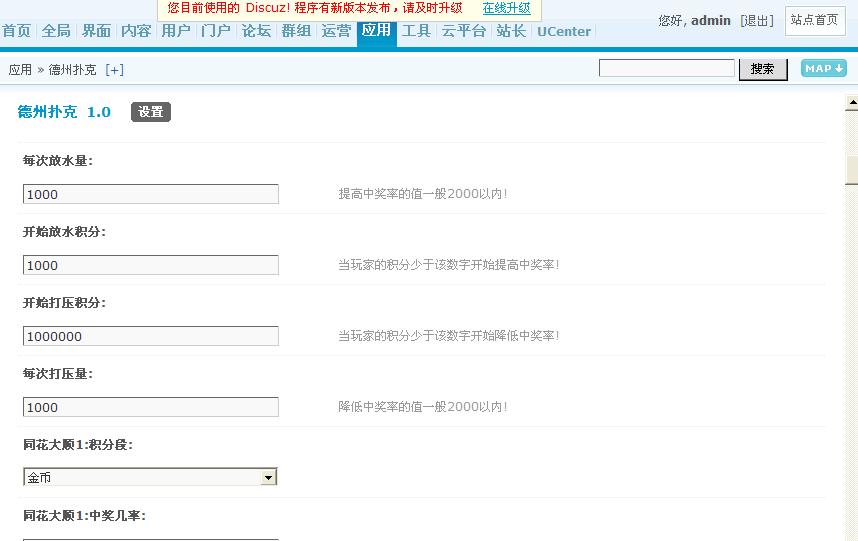
Task: Go to the 运营 tab
Action: click(336, 31)
